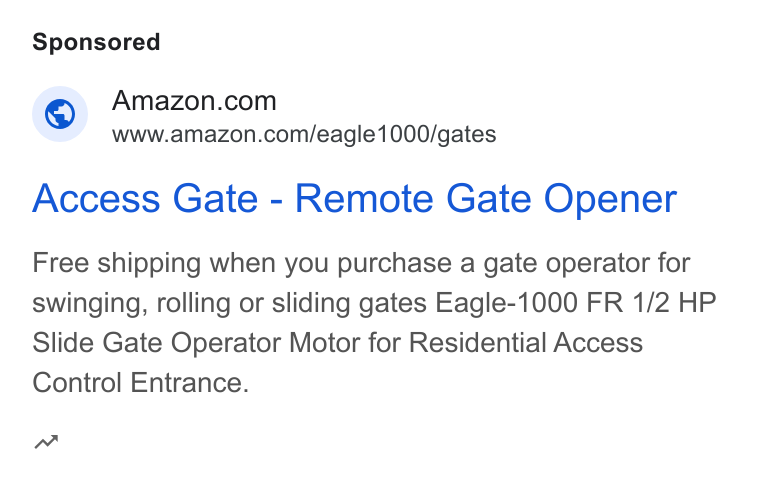Click "gates" at the end of the URL
This screenshot has width=760, height=490.
click(467, 135)
